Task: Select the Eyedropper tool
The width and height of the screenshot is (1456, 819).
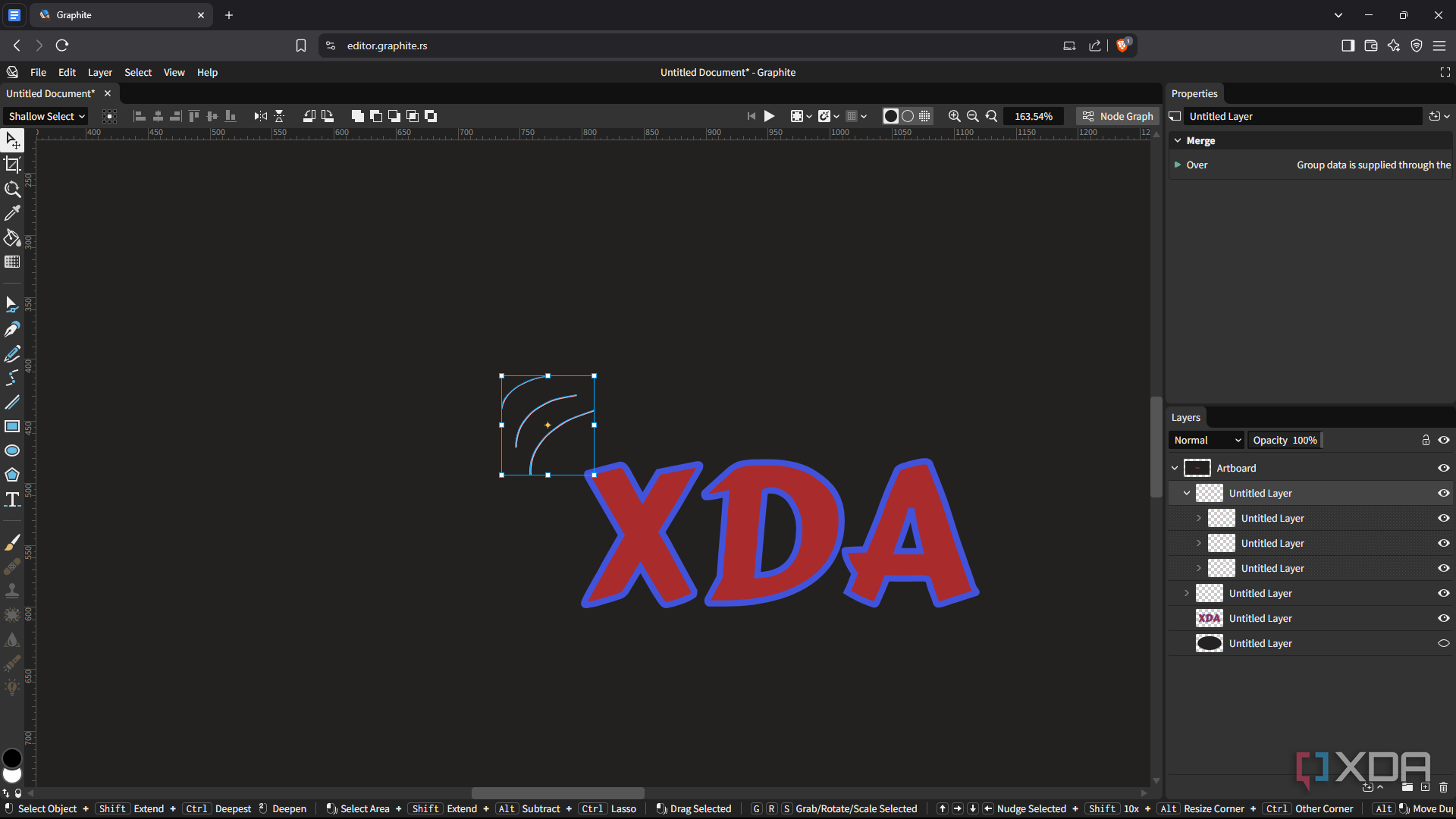Action: [12, 213]
